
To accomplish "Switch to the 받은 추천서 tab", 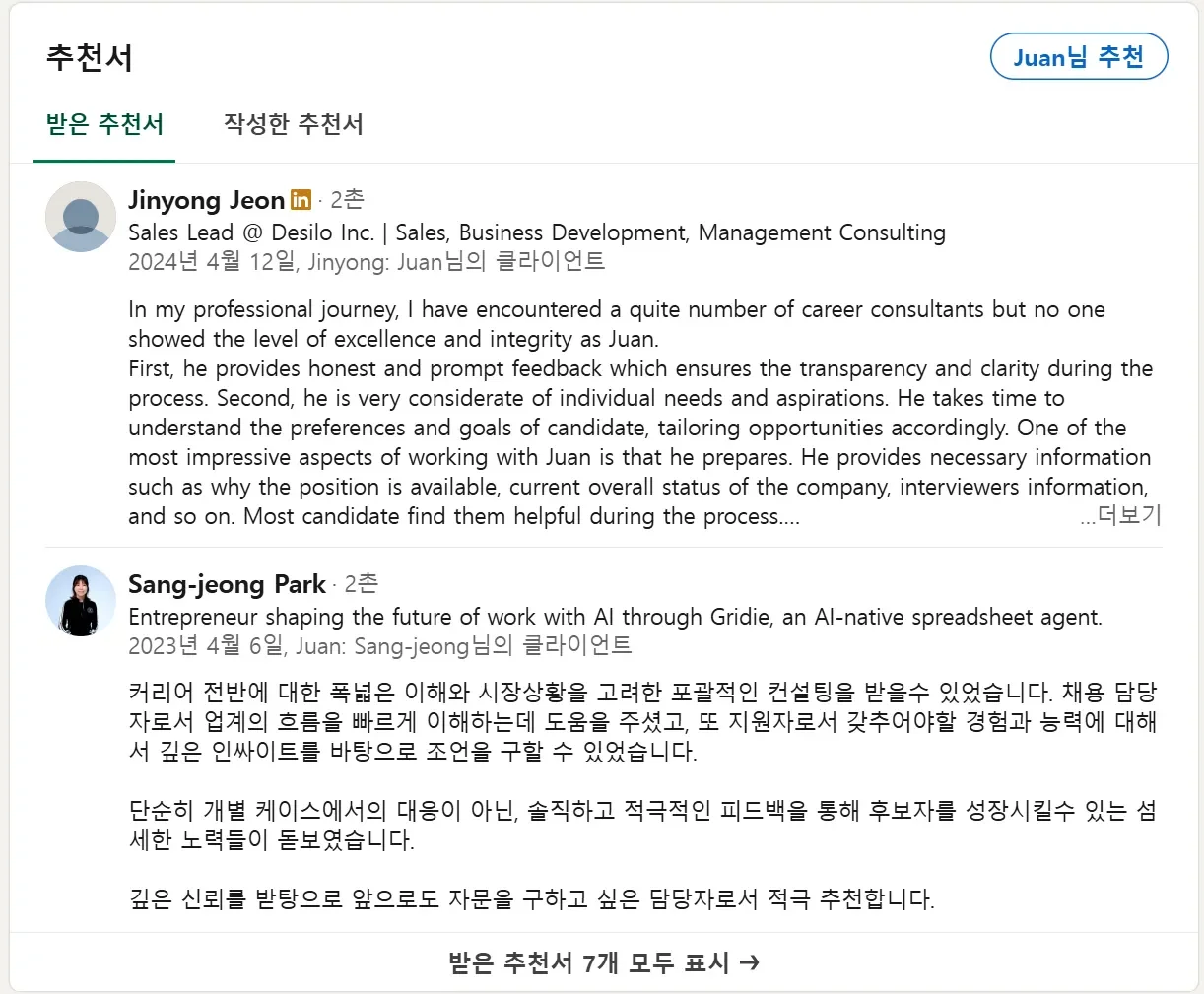I will click(x=104, y=124).
